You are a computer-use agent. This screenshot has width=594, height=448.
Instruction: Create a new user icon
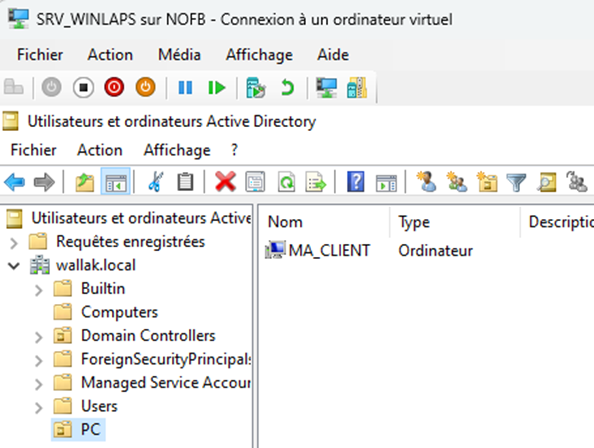pyautogui.click(x=426, y=181)
